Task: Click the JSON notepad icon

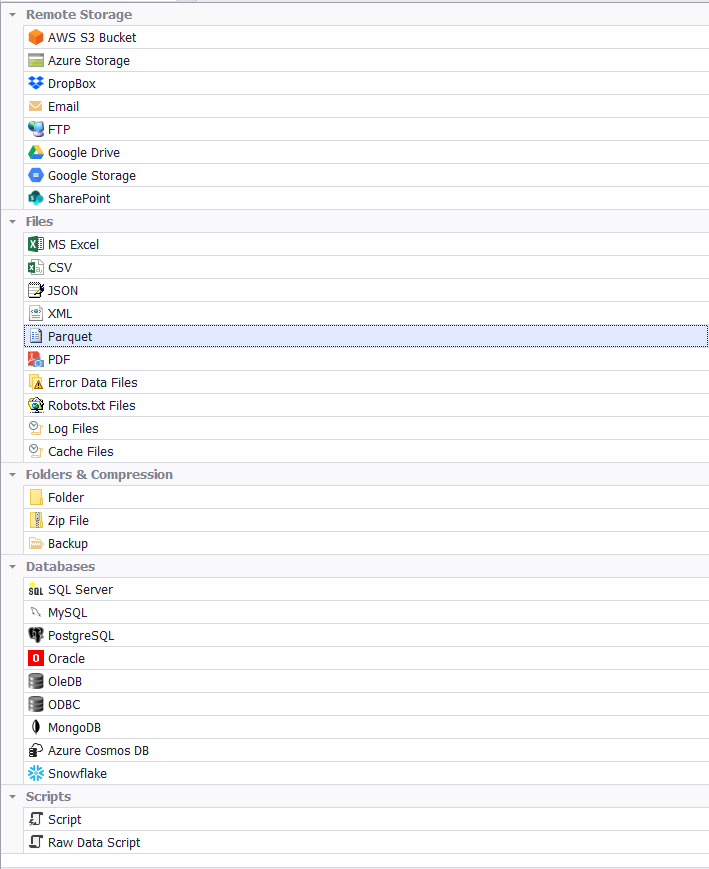Action: 35,290
